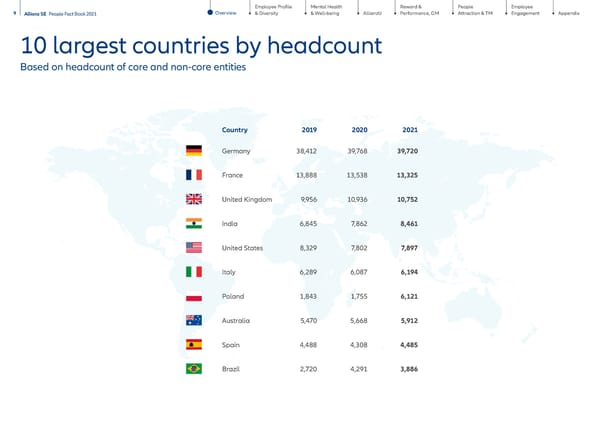Go to Employee Engagement section
Image resolution: width=600 pixels, height=424 pixels.
point(525,10)
